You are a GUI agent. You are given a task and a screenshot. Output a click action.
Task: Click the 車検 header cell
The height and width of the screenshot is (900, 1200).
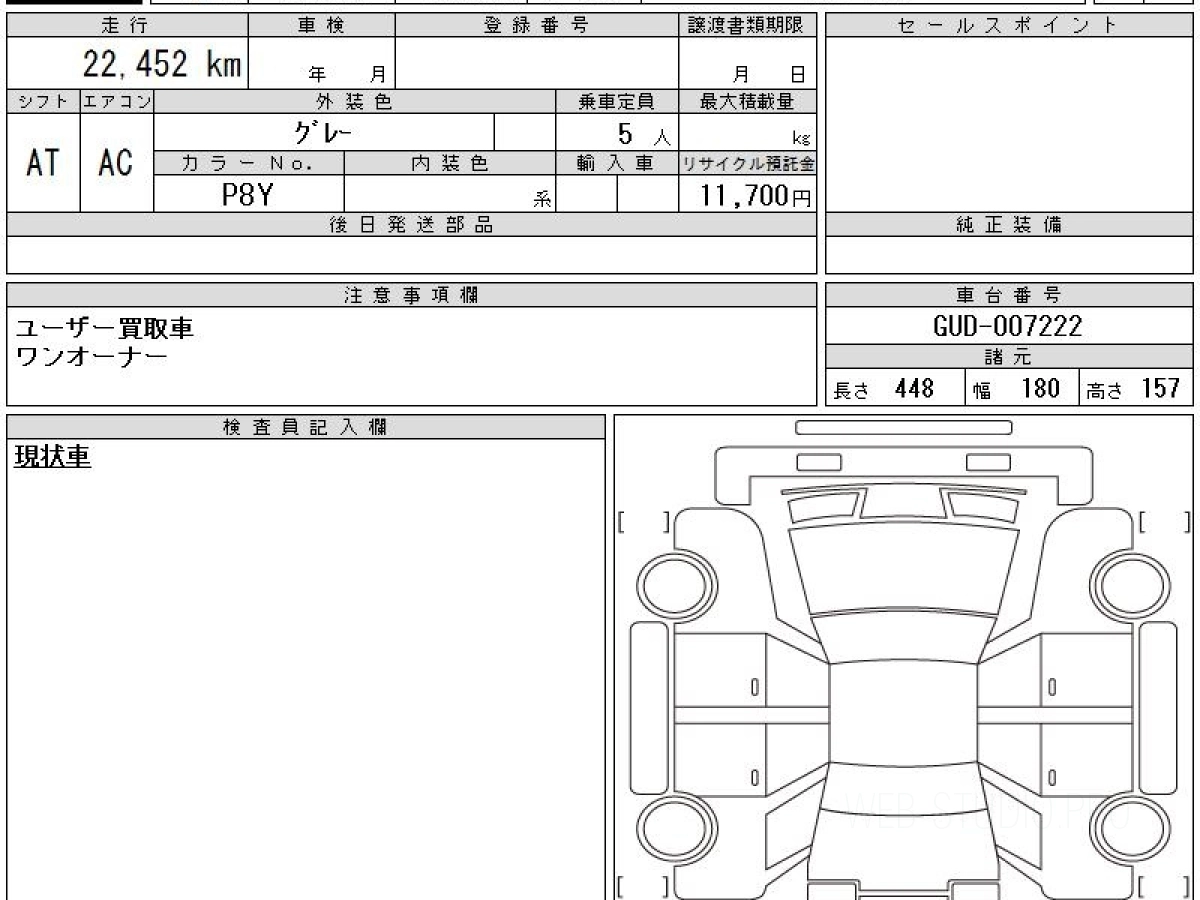321,26
